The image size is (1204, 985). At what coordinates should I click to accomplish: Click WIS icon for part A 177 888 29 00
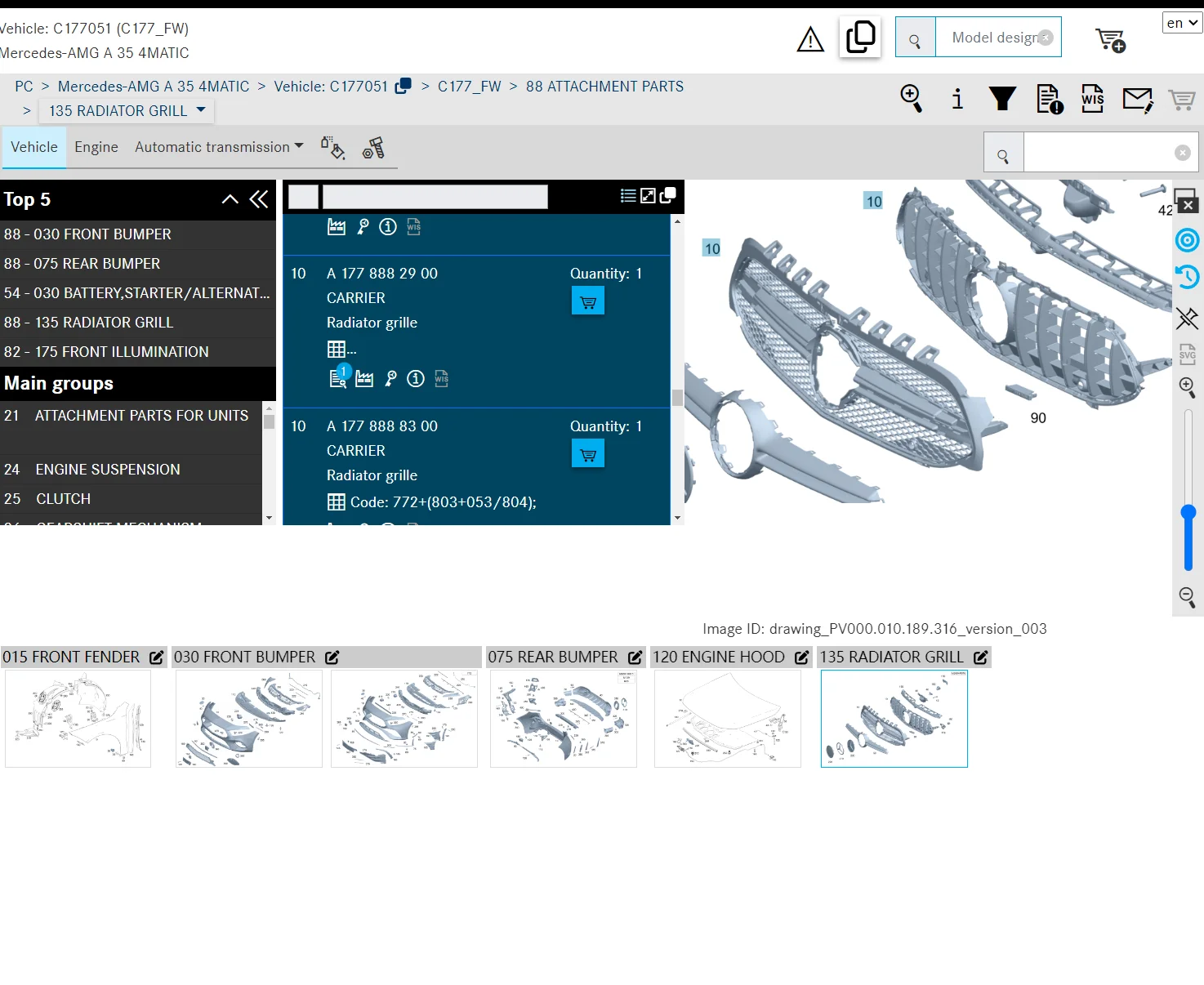click(442, 378)
